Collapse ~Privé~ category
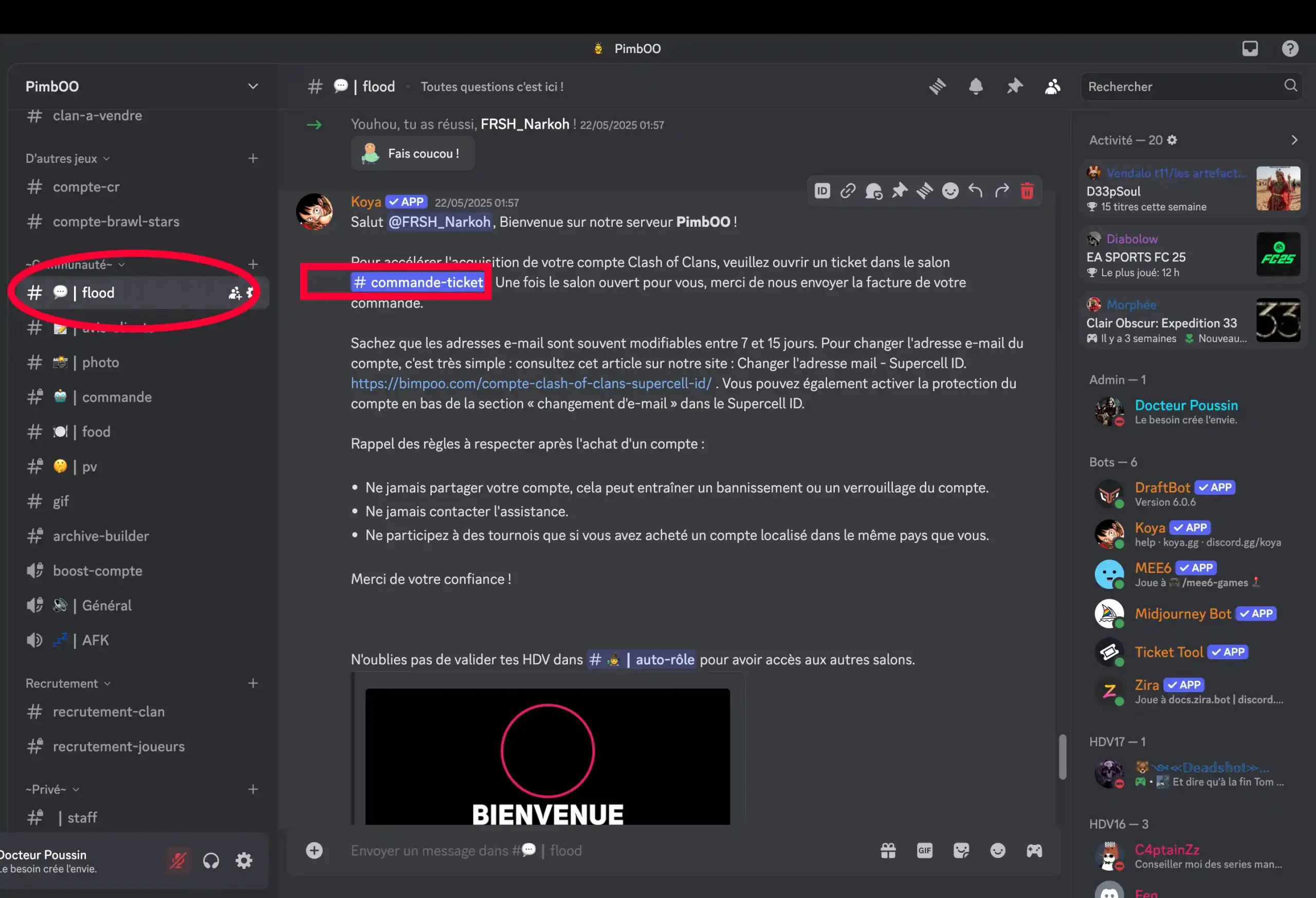The height and width of the screenshot is (898, 1316). (x=52, y=789)
